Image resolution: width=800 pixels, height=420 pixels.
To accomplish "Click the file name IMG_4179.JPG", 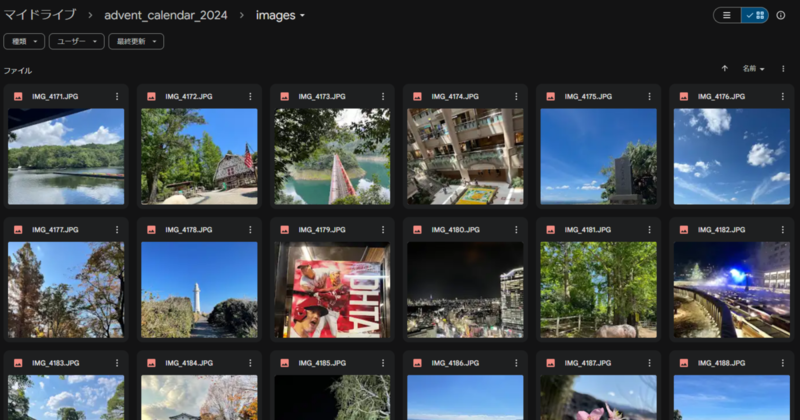I will click(322, 230).
